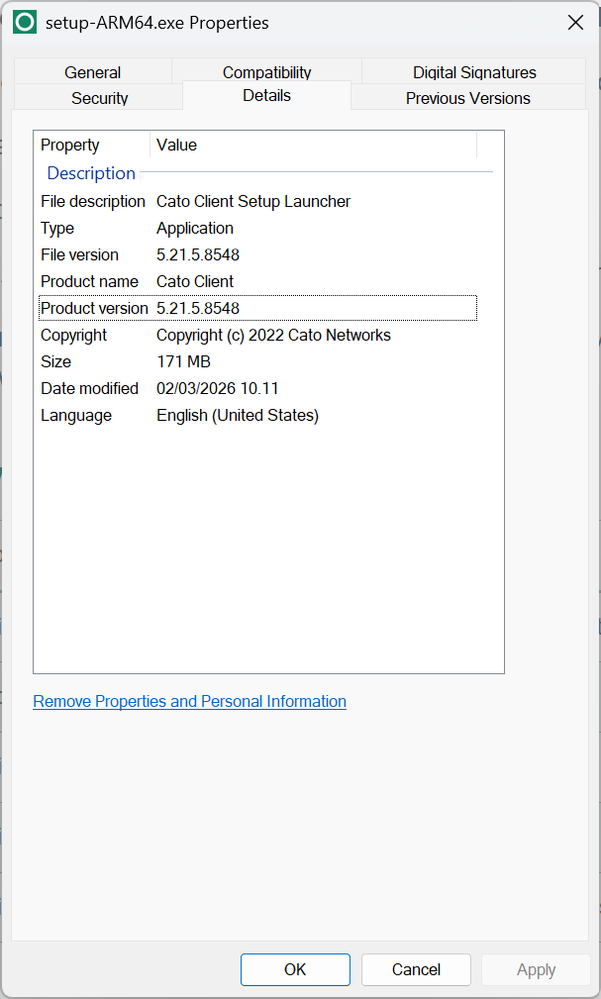
Task: Click the Property column header
Action: tap(91, 145)
